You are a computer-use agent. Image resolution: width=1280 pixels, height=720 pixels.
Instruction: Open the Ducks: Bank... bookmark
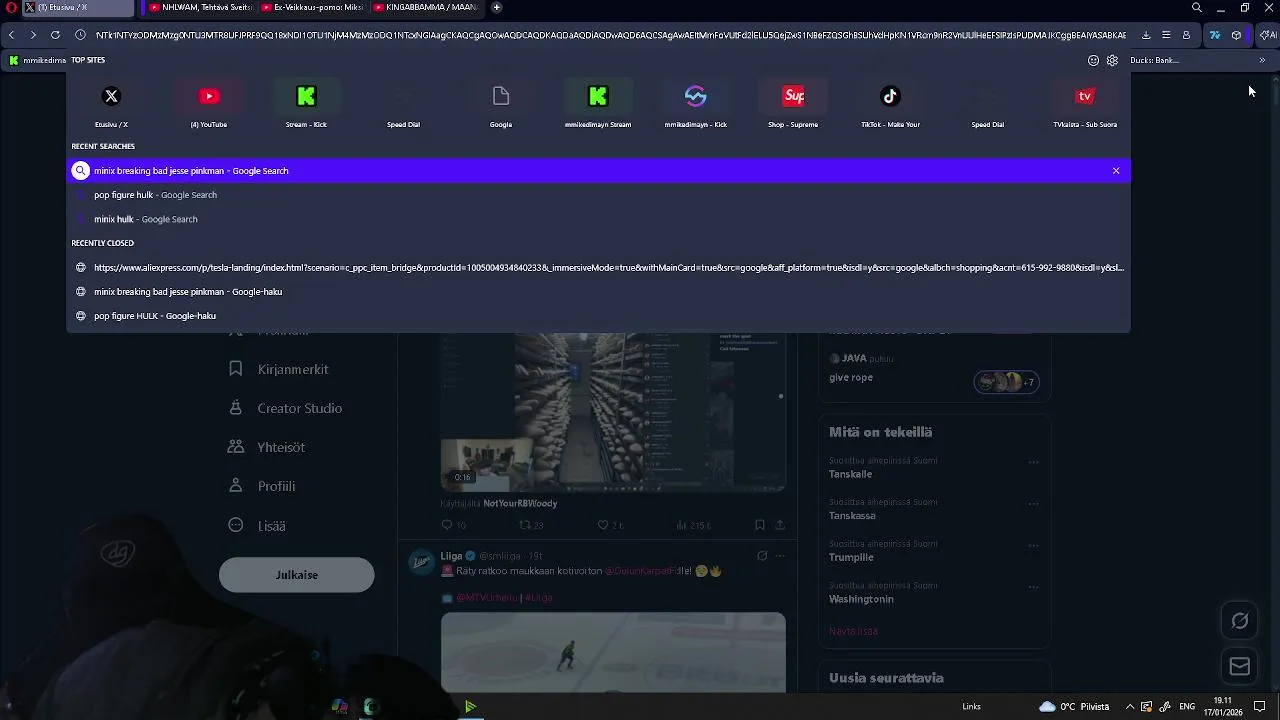[x=1155, y=60]
